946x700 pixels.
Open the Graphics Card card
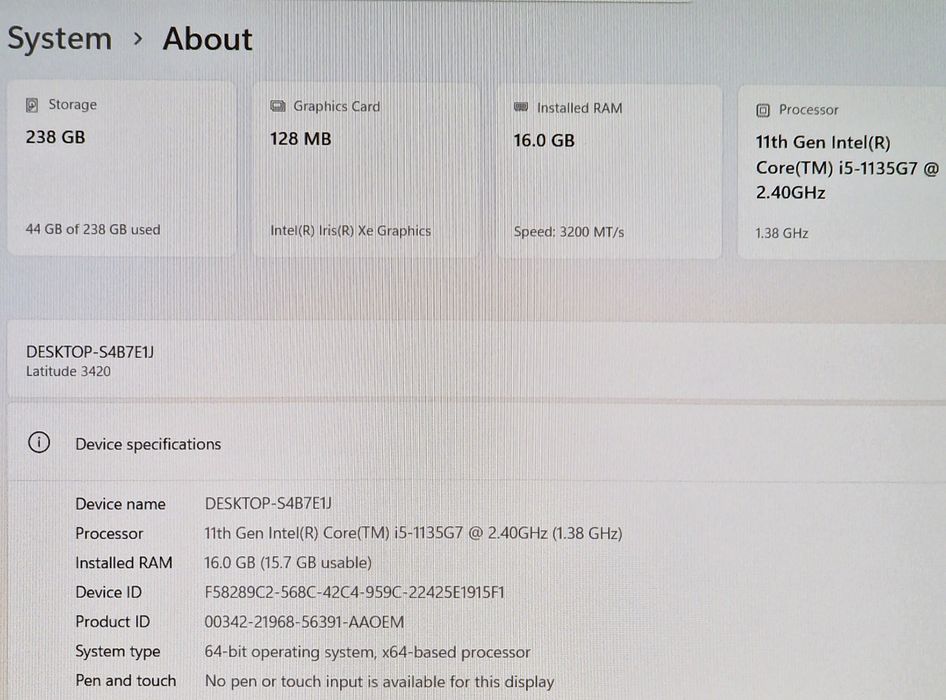click(x=366, y=171)
